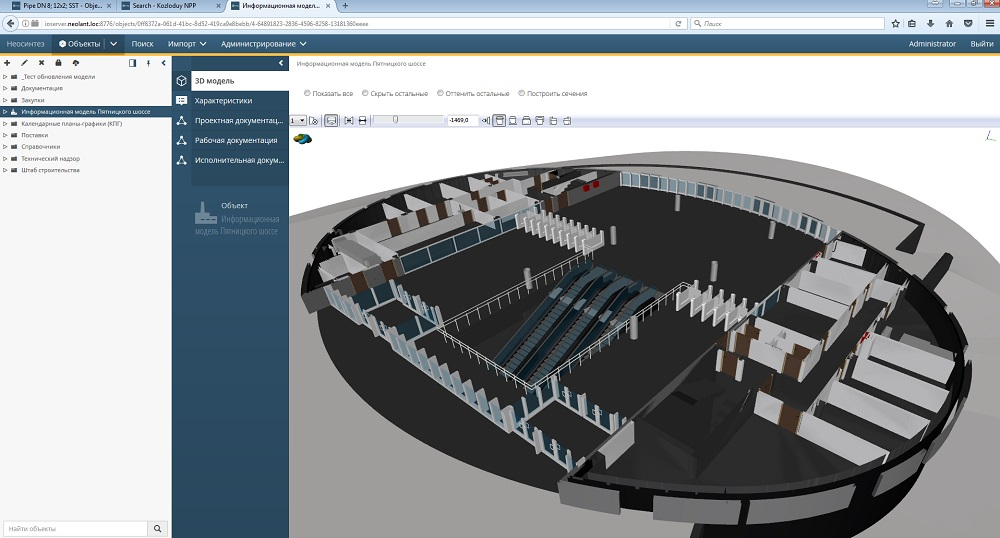Image resolution: width=1000 pixels, height=538 pixels.
Task: Expand the Поставки tree node
Action: pyautogui.click(x=5, y=135)
